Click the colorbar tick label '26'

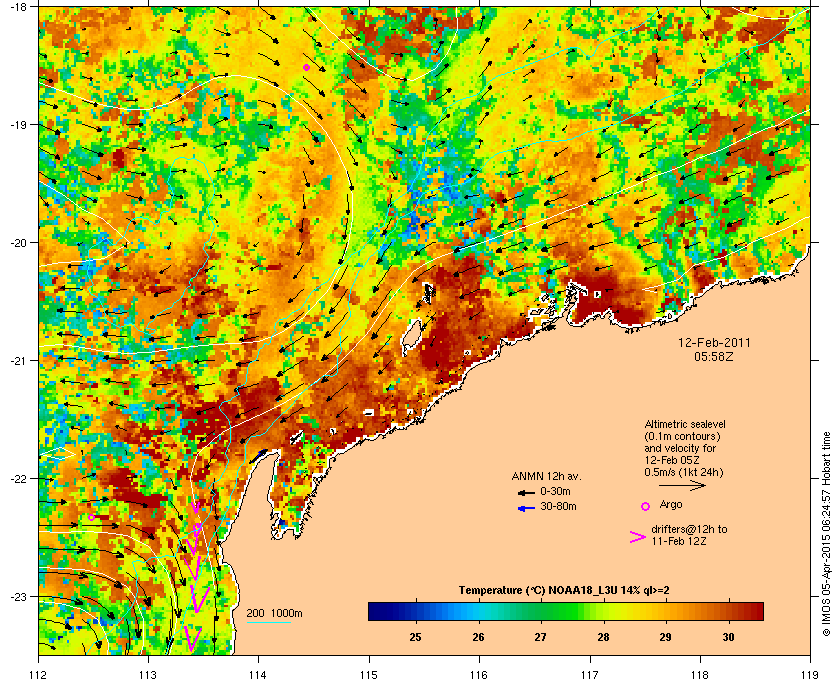click(x=478, y=637)
